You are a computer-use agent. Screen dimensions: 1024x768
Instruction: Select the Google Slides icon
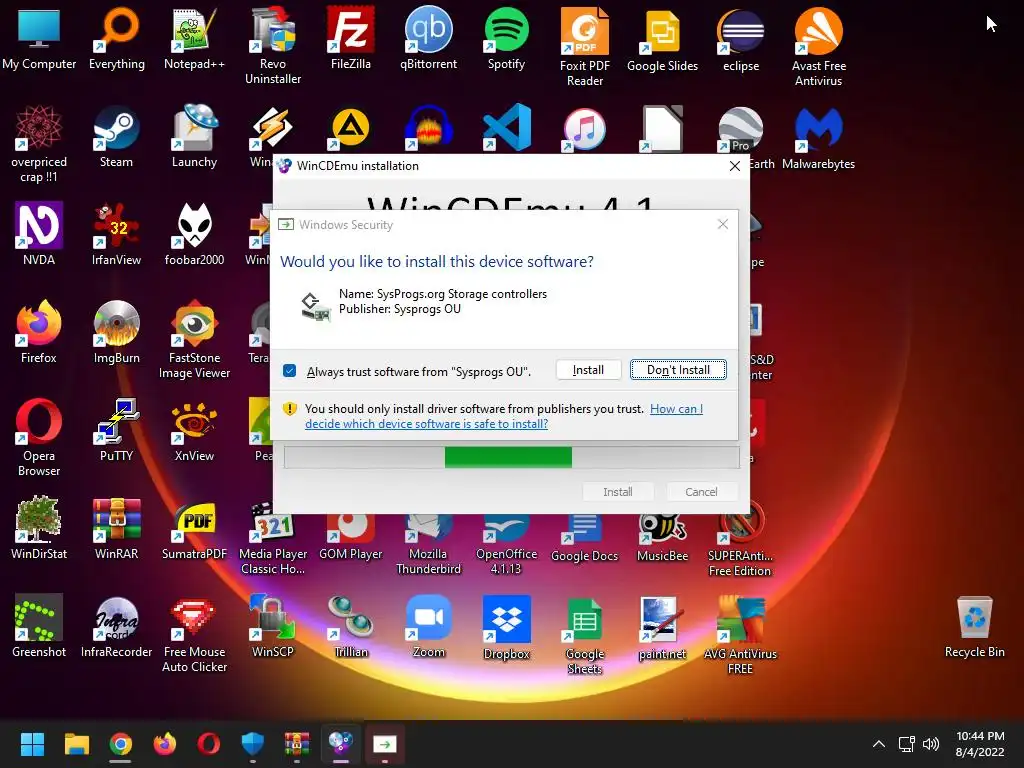tap(662, 40)
